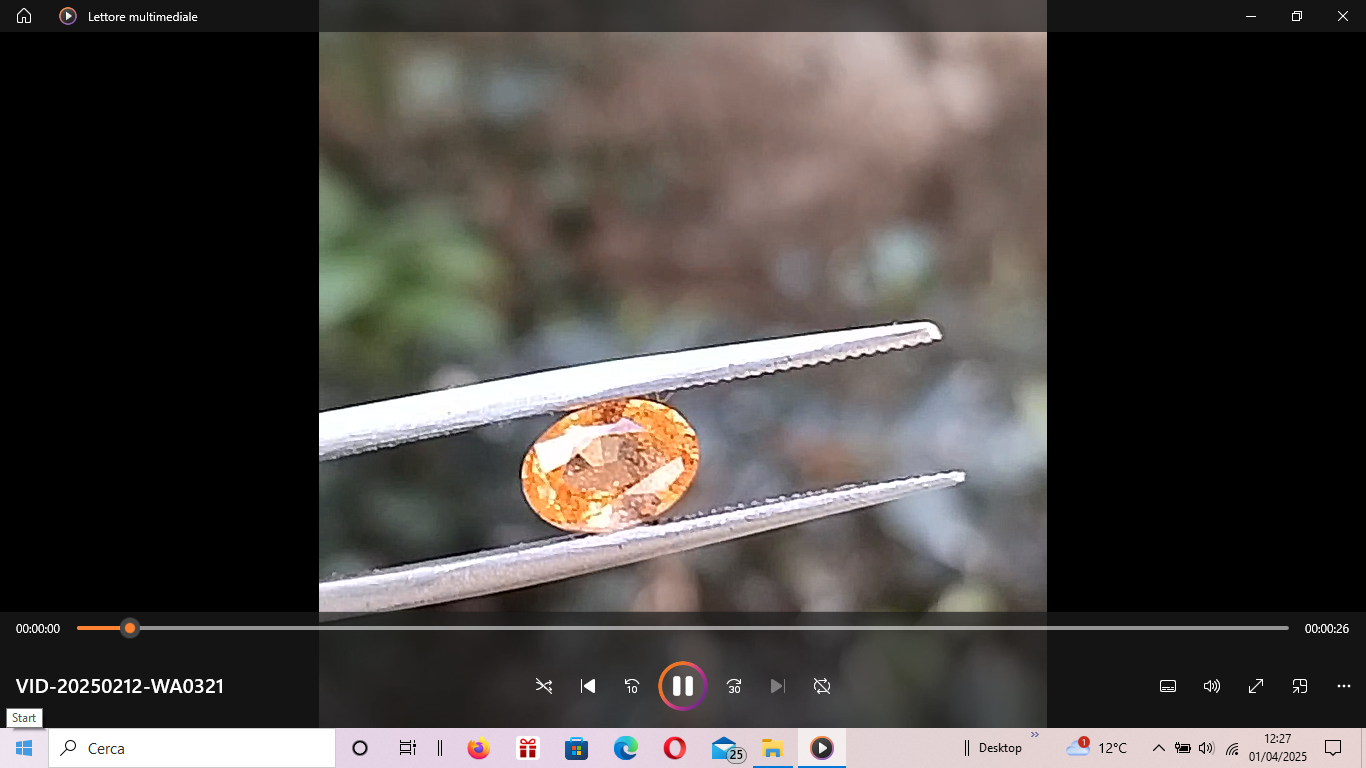Pause the video playback
Screen dimensions: 1366x768
point(683,686)
